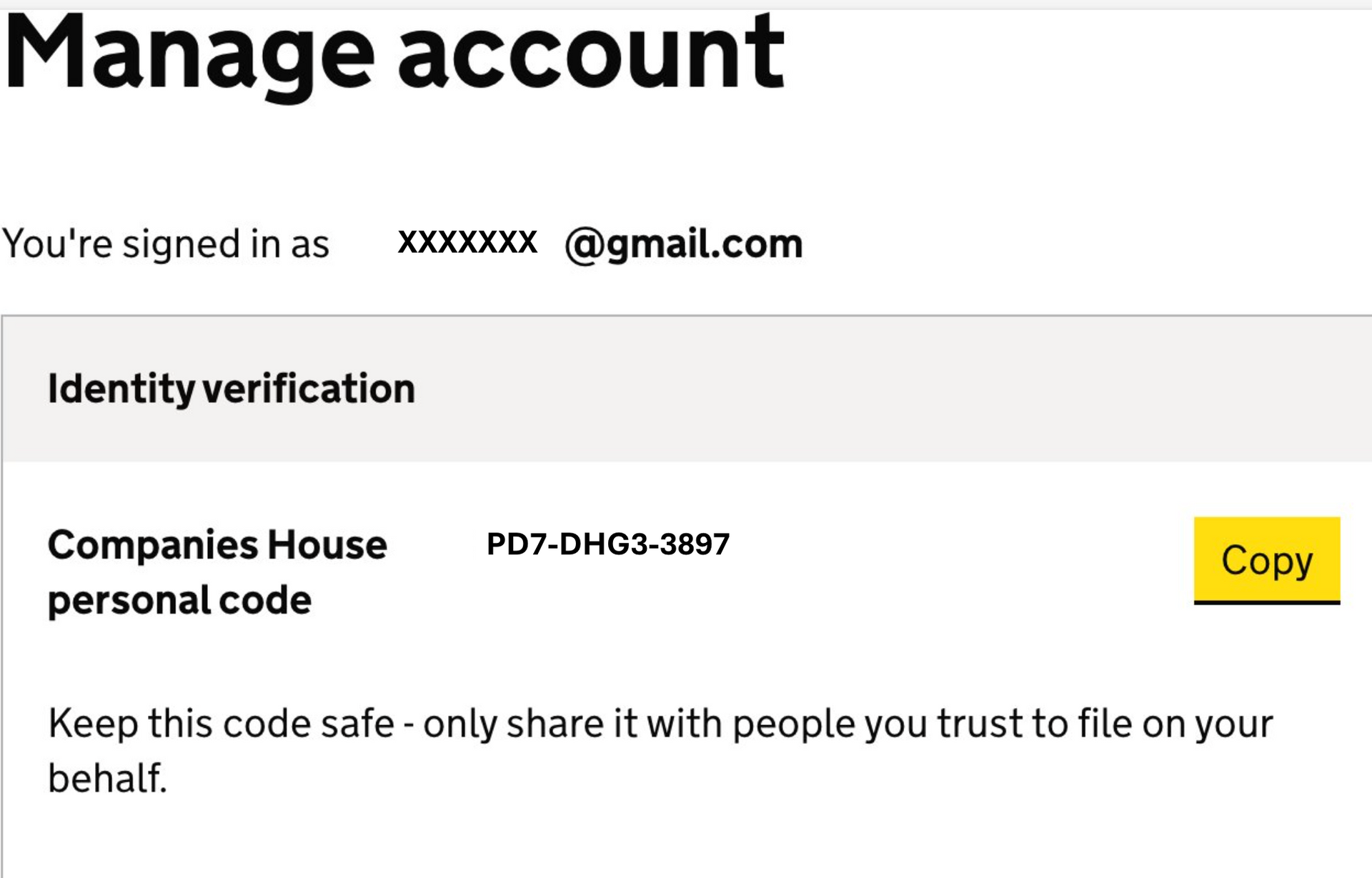1372x878 pixels.
Task: Click the "You're signed in as" text
Action: coord(166,244)
